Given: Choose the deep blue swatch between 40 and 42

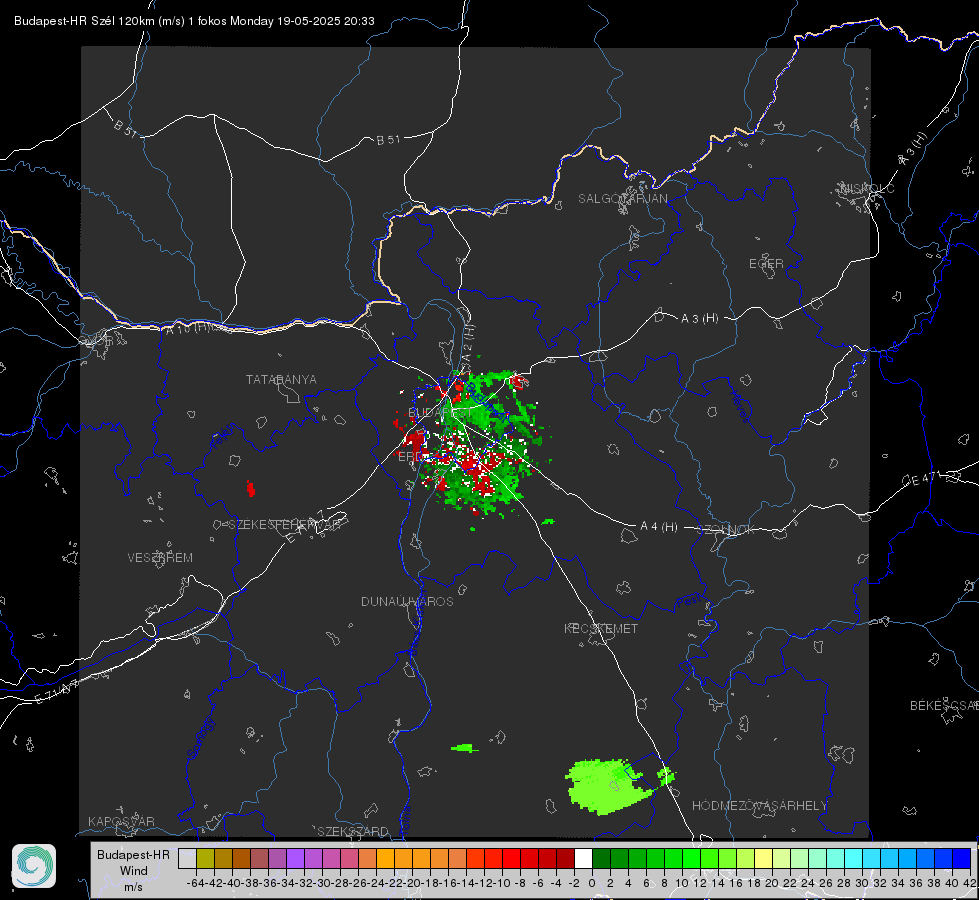Looking at the screenshot, I should 961,858.
